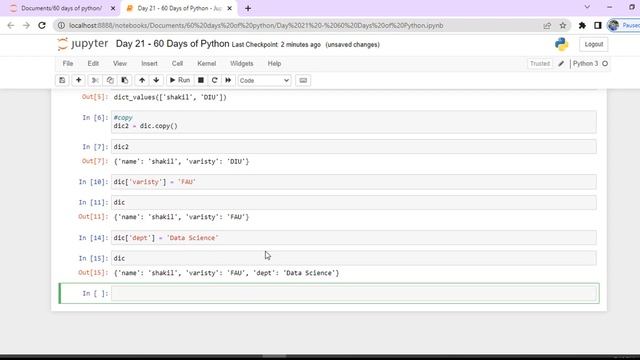Click the Out[15] dictionary output text
The width and height of the screenshot is (640, 360).
pyautogui.click(x=226, y=273)
